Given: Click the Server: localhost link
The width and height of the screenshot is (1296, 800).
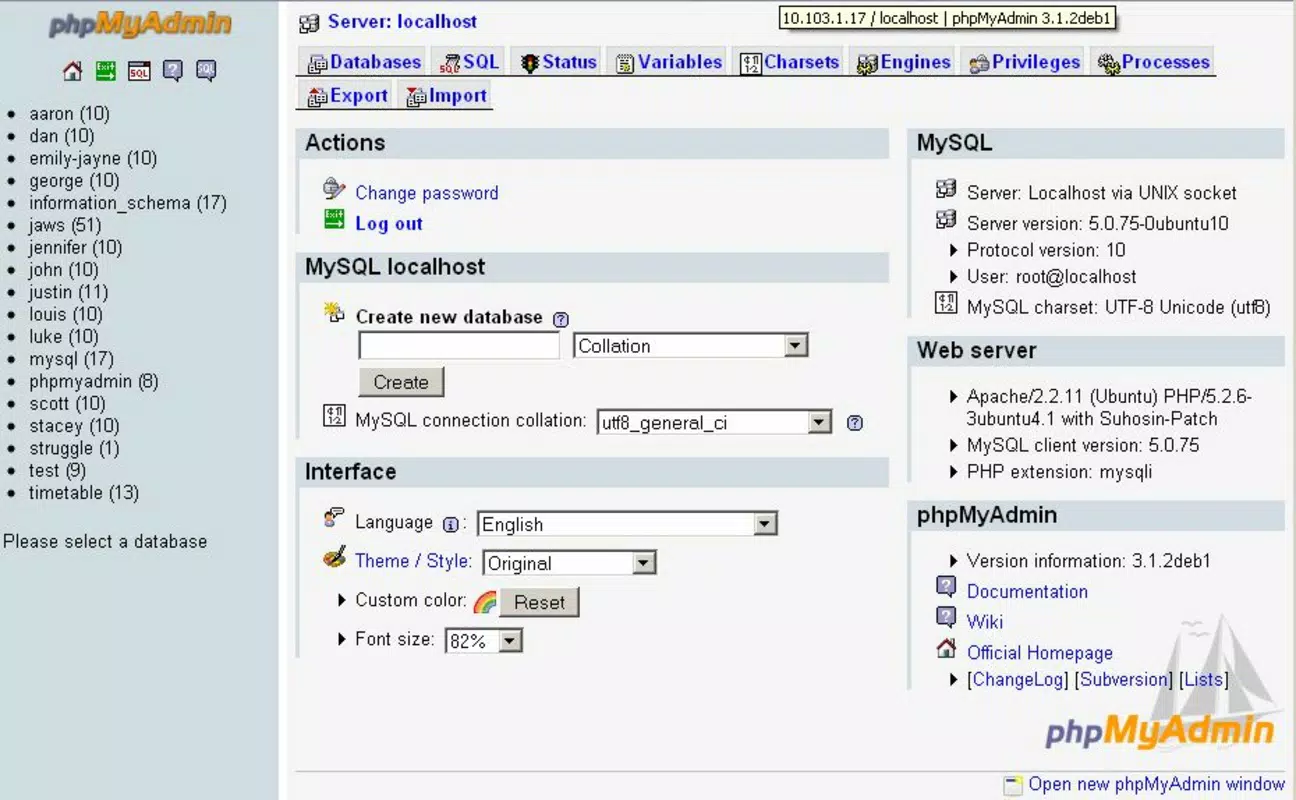Looking at the screenshot, I should (402, 22).
